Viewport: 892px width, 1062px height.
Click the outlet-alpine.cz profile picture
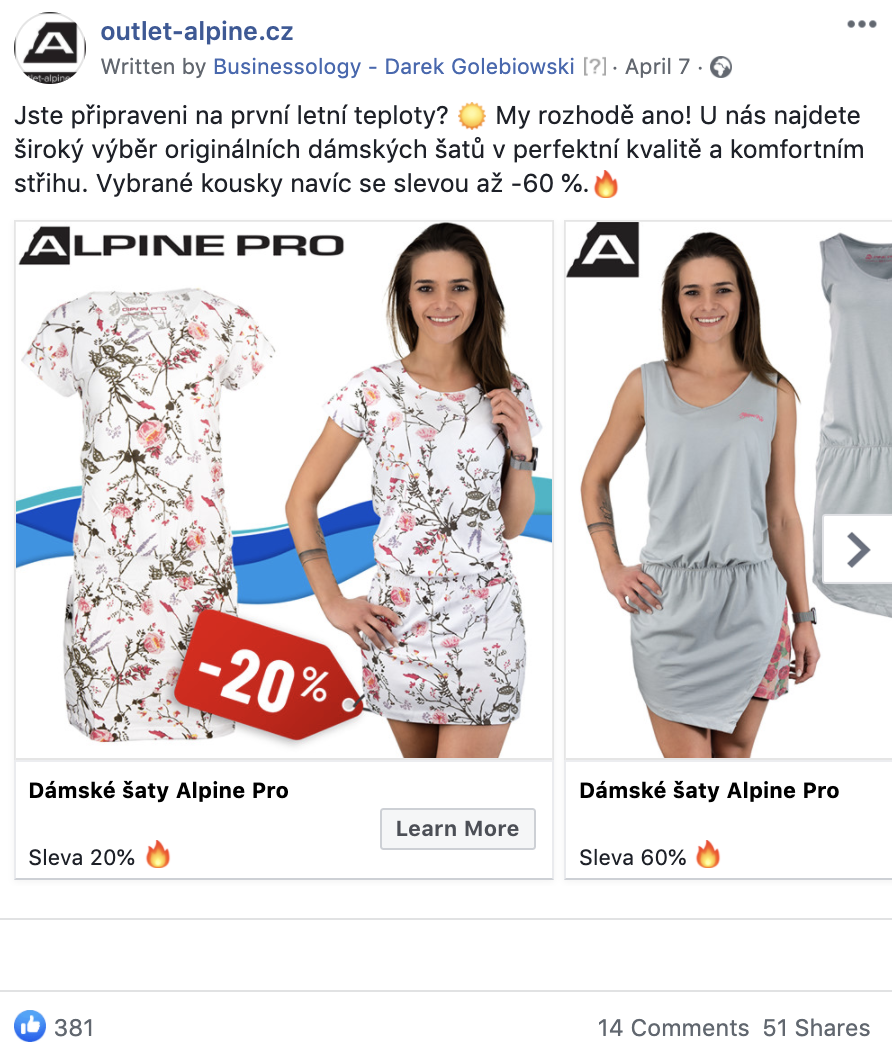point(50,48)
